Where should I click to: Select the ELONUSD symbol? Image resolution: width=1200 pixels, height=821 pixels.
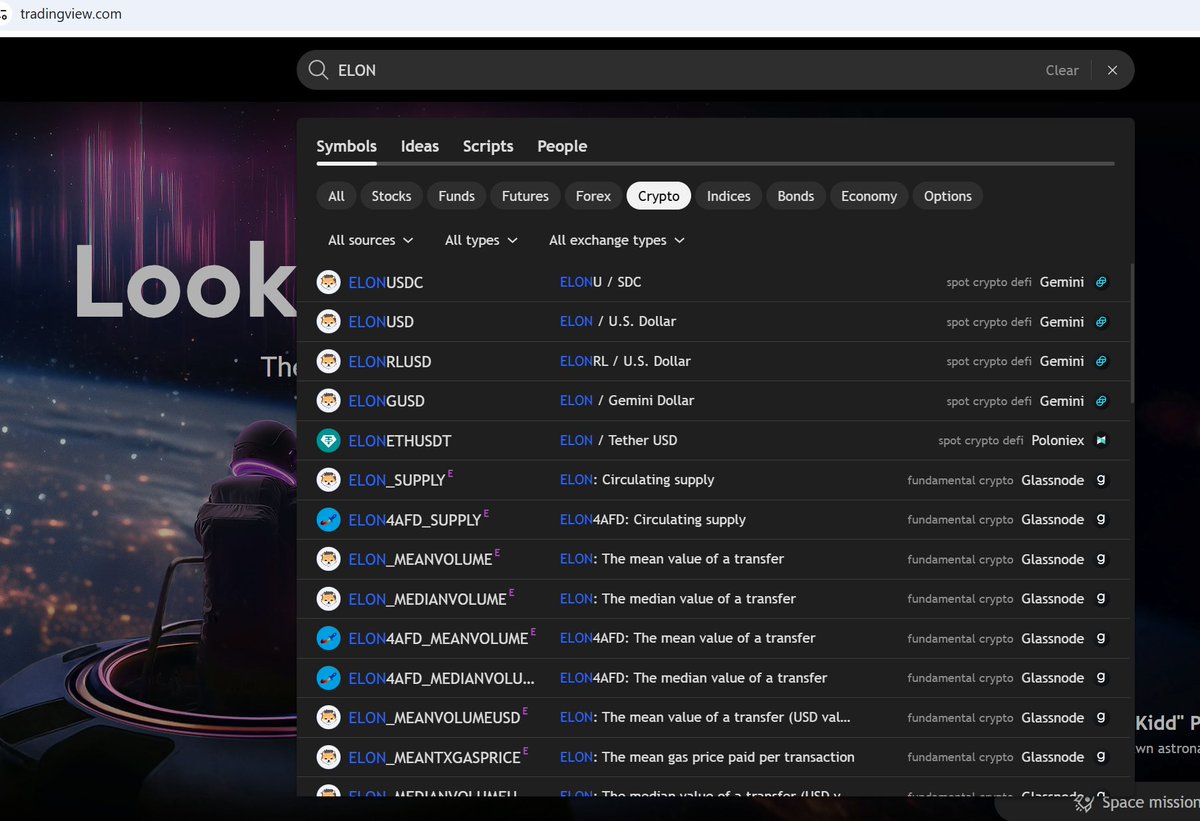pyautogui.click(x=381, y=322)
